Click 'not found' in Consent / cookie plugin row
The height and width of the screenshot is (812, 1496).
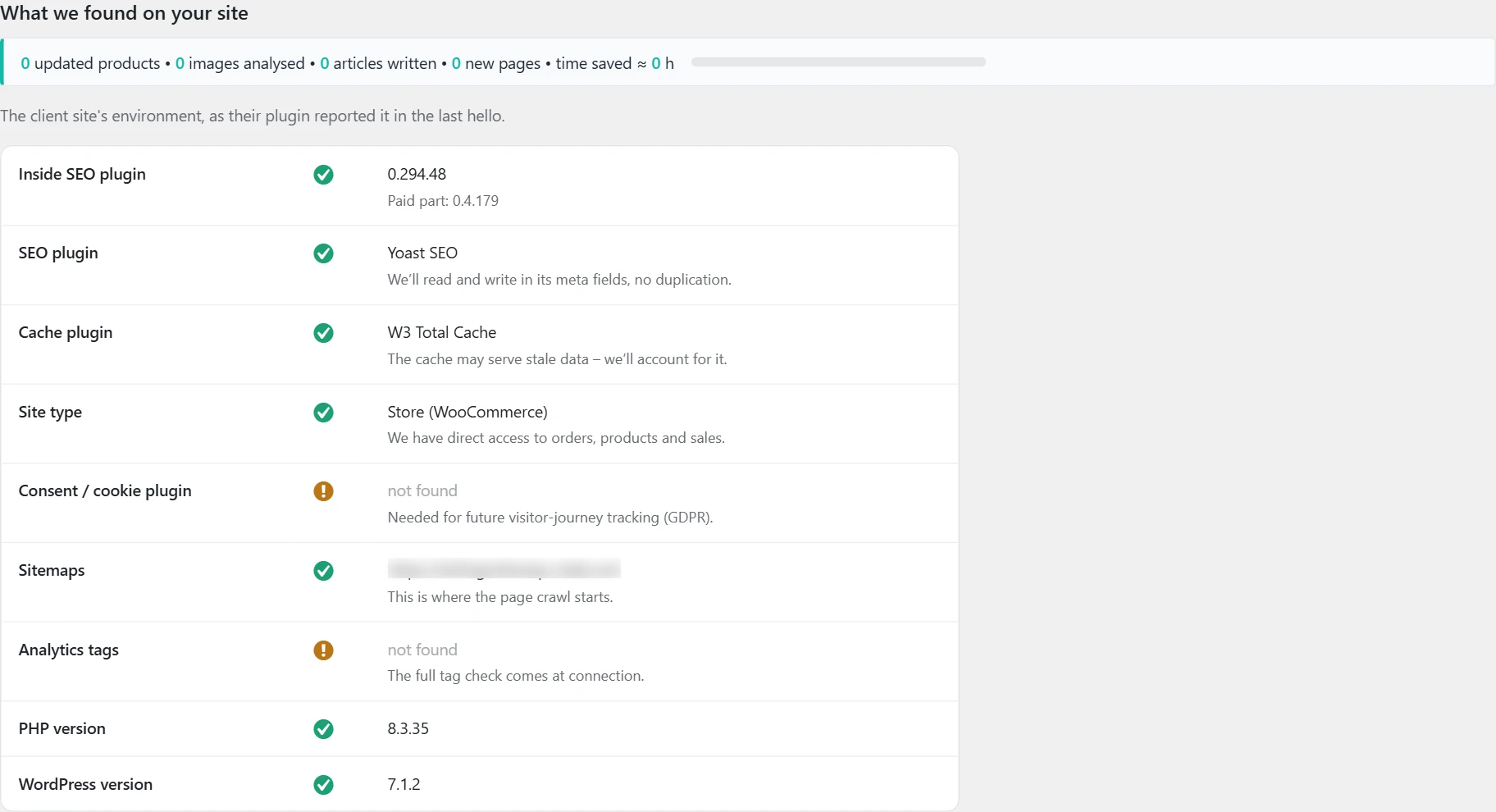(422, 490)
